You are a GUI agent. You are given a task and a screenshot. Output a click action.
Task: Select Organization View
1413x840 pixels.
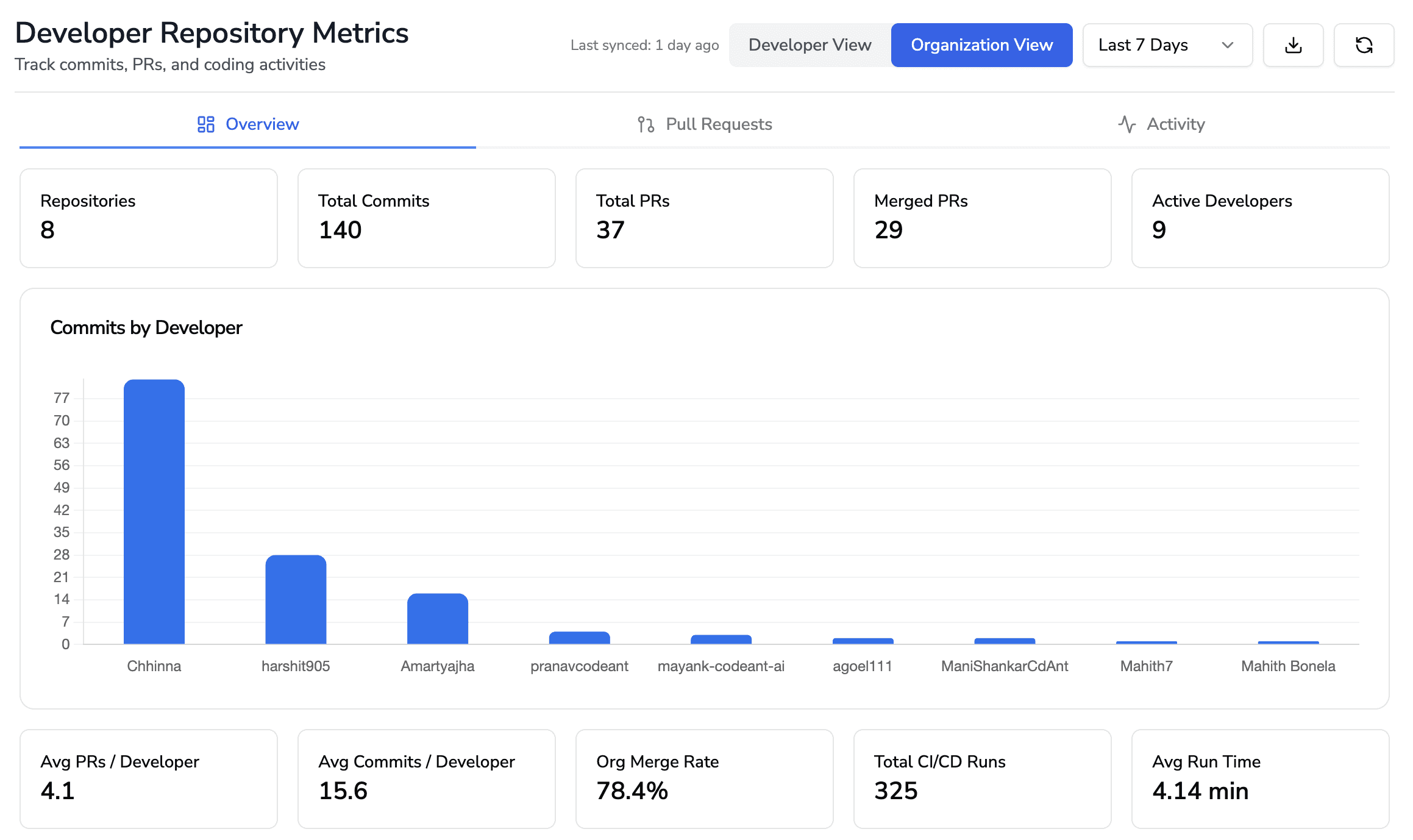981,44
